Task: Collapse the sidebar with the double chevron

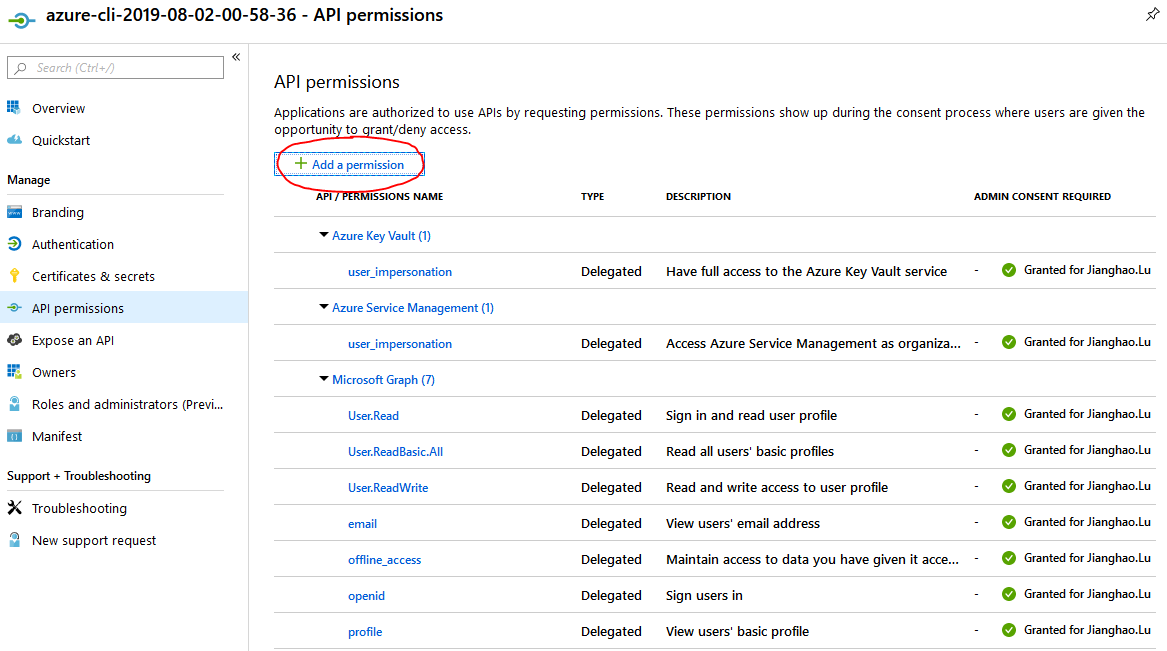Action: point(236,57)
